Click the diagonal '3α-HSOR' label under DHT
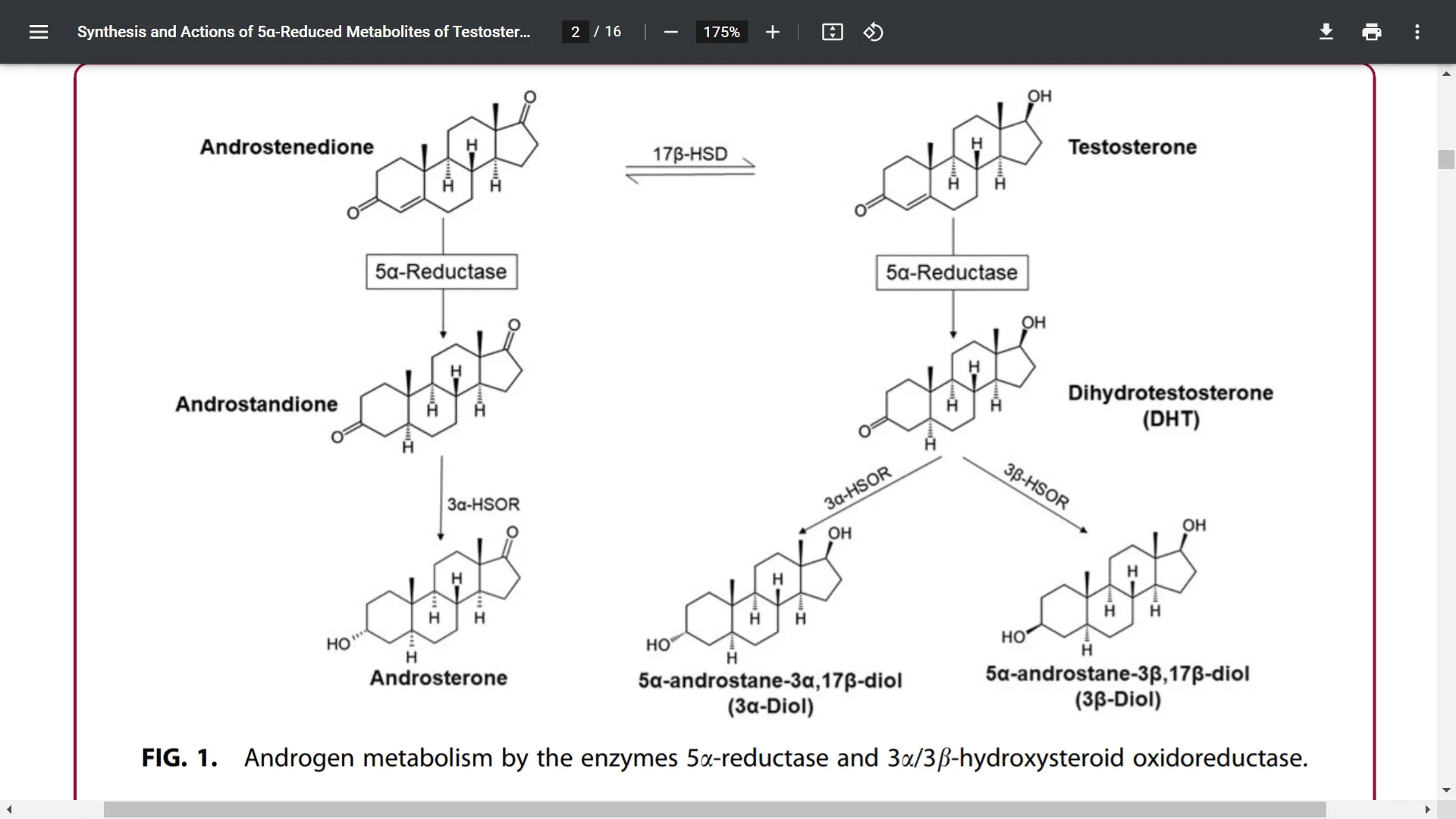This screenshot has width=1456, height=819. point(858,488)
